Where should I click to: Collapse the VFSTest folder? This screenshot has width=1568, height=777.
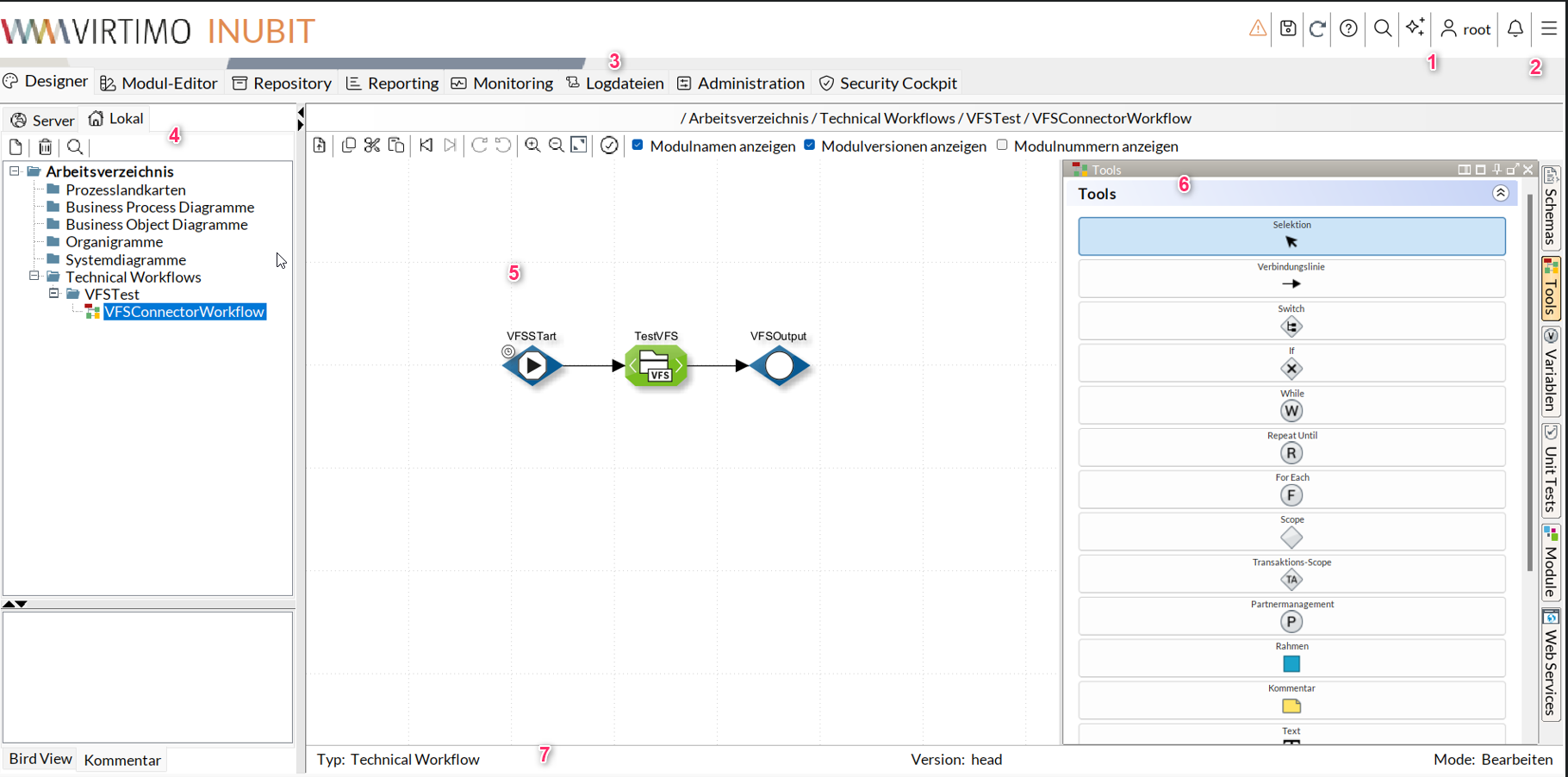(53, 294)
